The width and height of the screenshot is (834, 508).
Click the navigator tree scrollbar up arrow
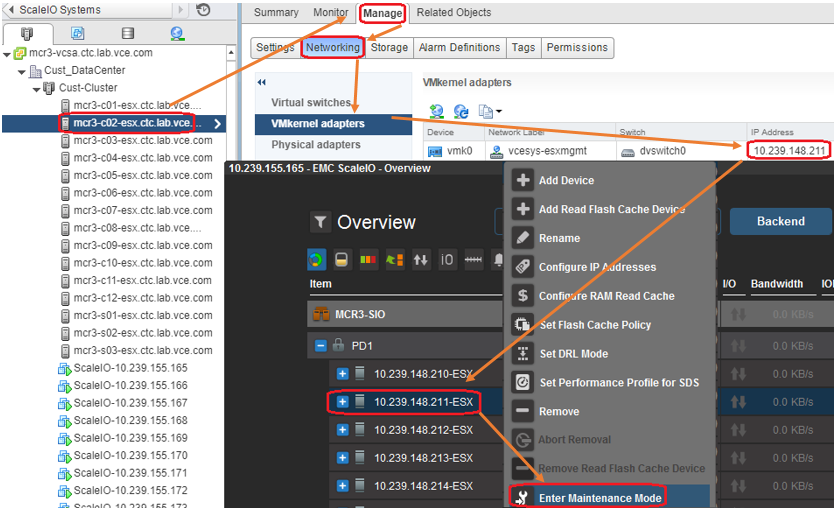point(231,53)
